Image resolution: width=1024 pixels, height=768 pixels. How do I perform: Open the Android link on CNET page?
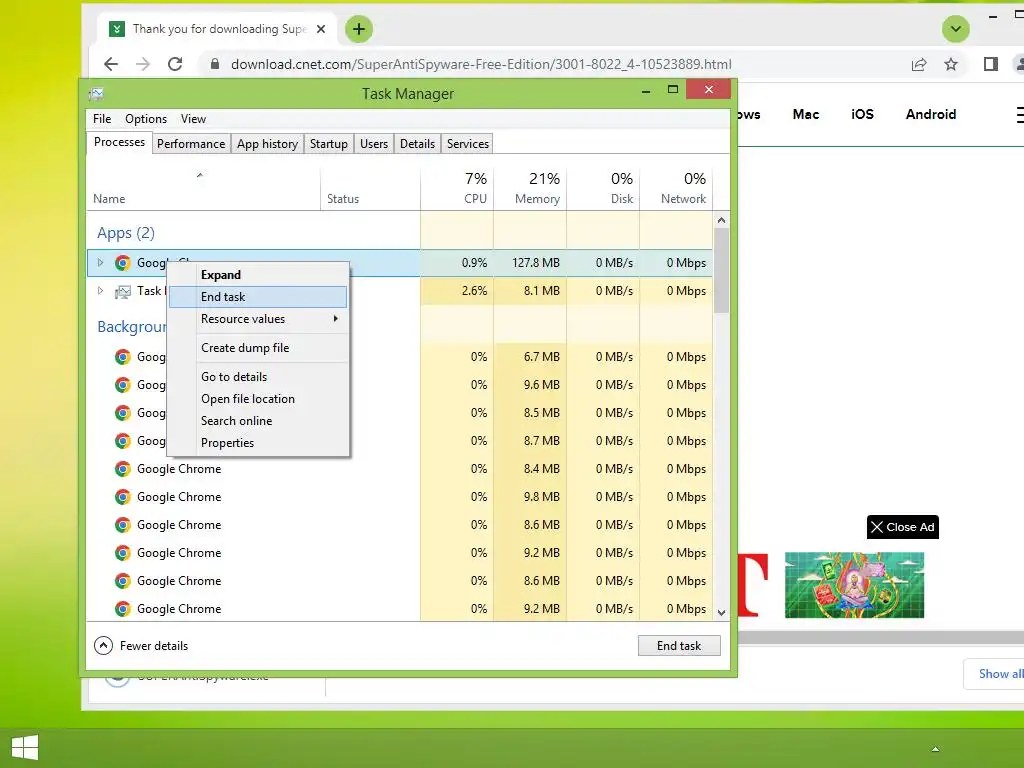[x=931, y=114]
